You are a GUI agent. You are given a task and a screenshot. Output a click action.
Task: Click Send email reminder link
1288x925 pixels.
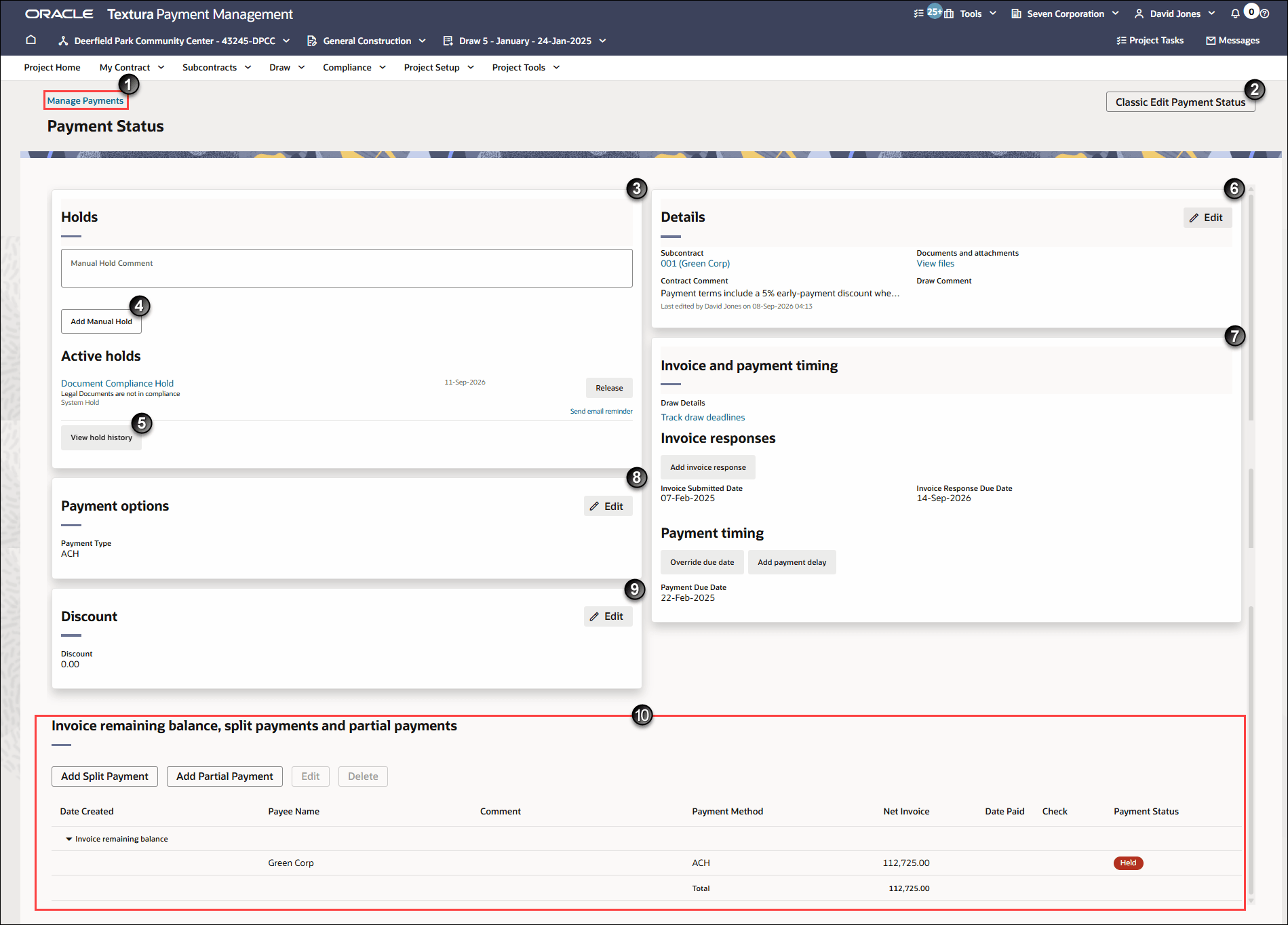pos(601,411)
